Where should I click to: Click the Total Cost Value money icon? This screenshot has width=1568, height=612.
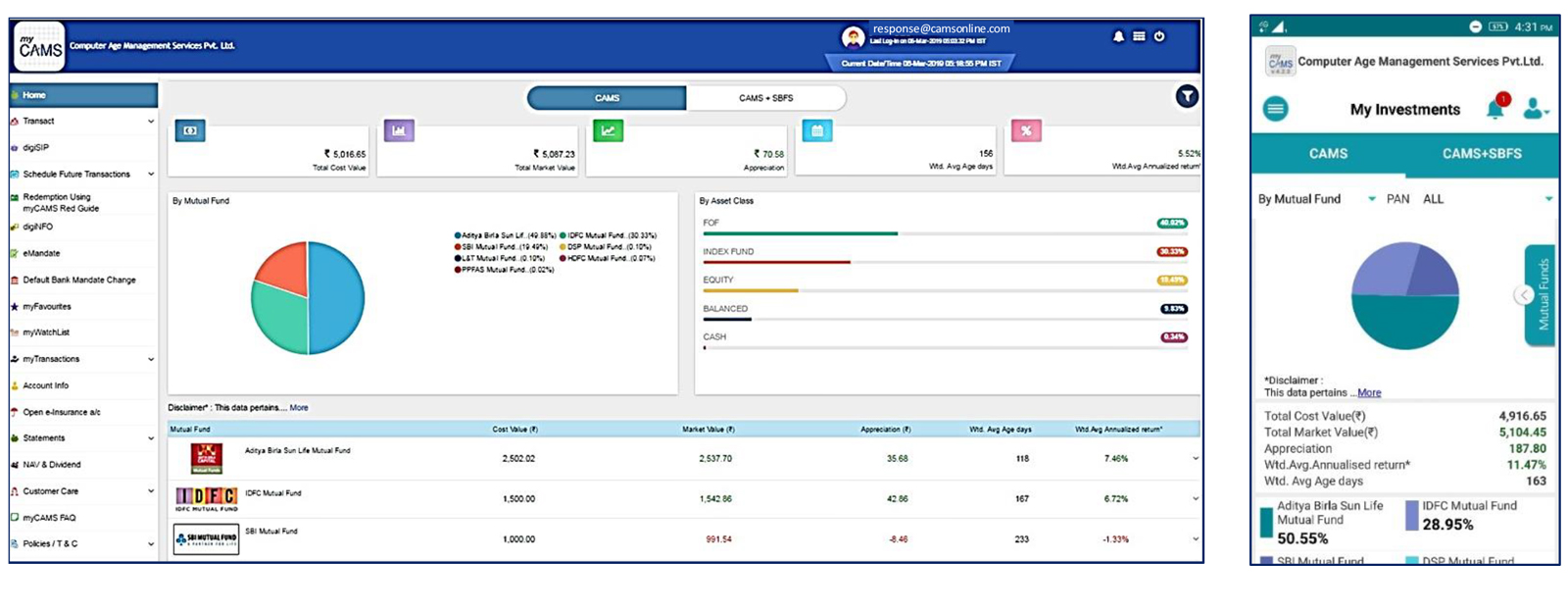click(190, 130)
